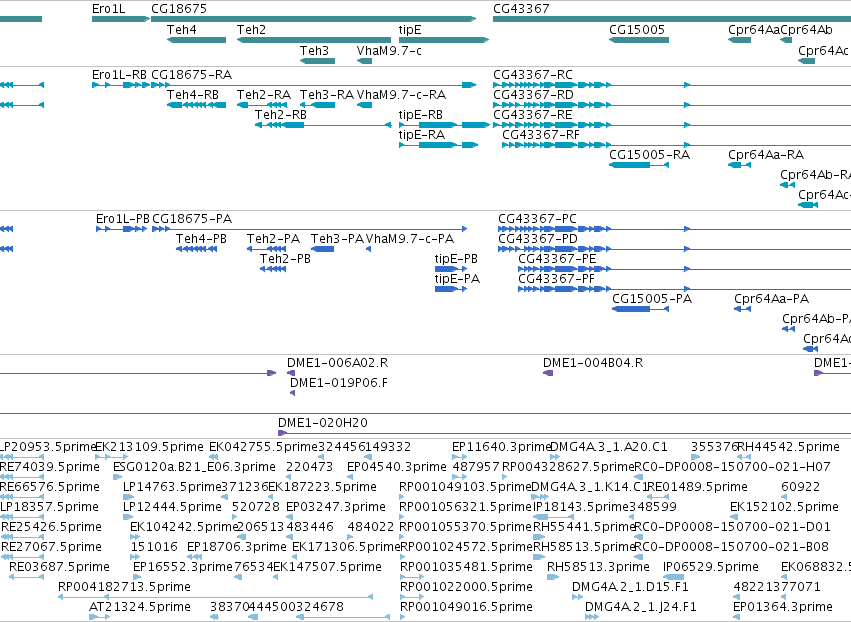Select the ESG0120a.B21_E06.3prime EST label

pos(194,467)
